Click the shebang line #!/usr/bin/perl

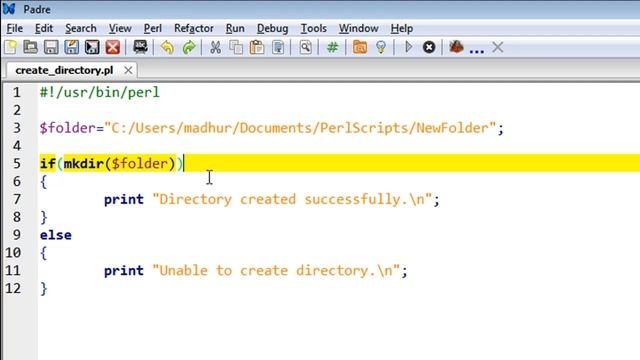coord(100,93)
